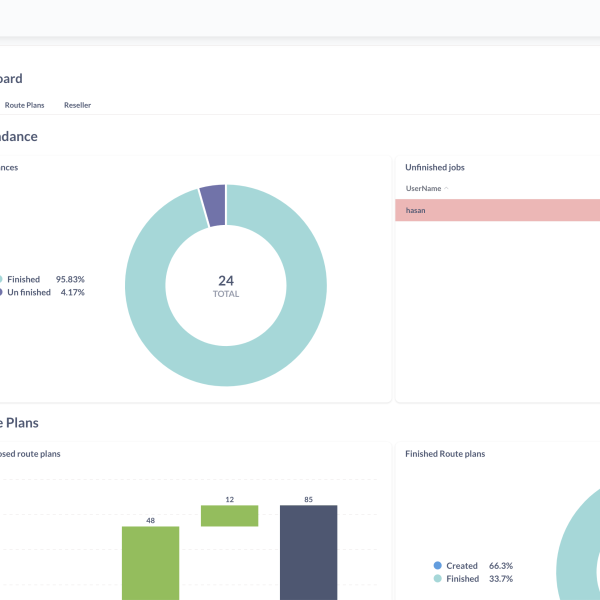Click the green bar labeled 48

coord(150,562)
